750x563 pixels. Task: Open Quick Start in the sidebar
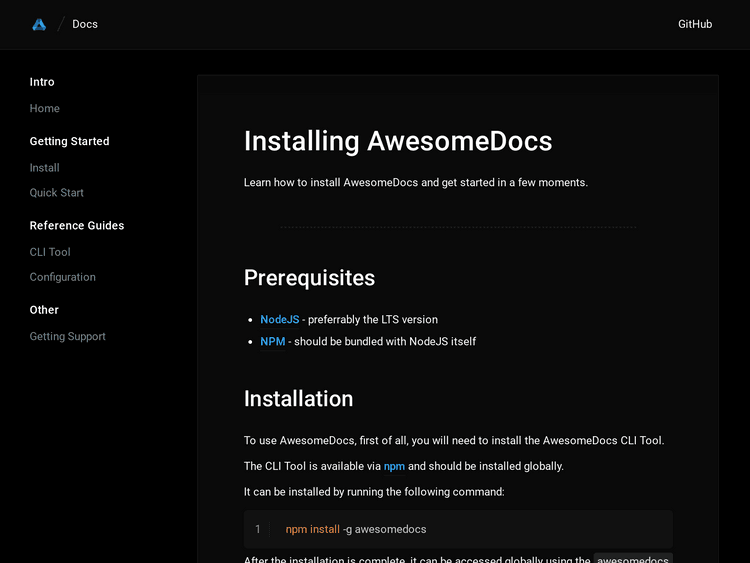(x=56, y=193)
